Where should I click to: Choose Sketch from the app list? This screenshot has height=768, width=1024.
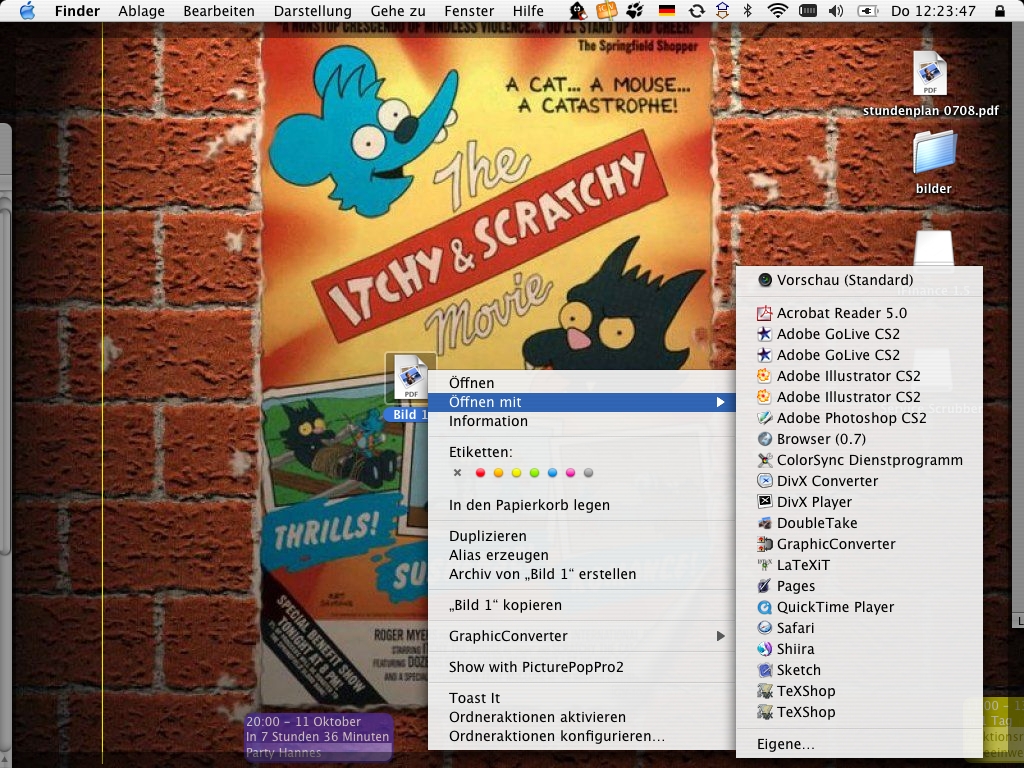pos(859,670)
